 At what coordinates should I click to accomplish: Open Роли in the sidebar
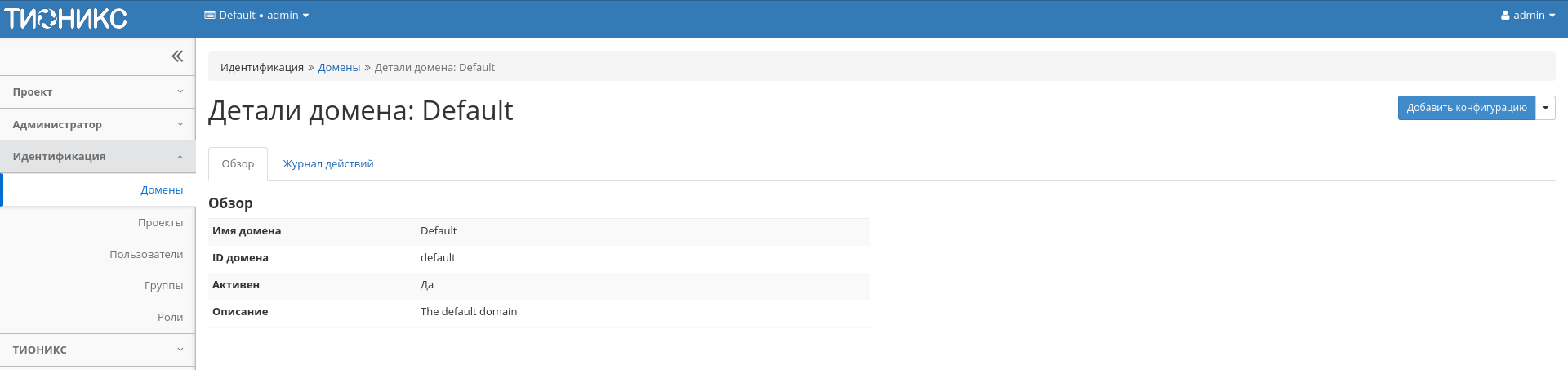coord(170,318)
